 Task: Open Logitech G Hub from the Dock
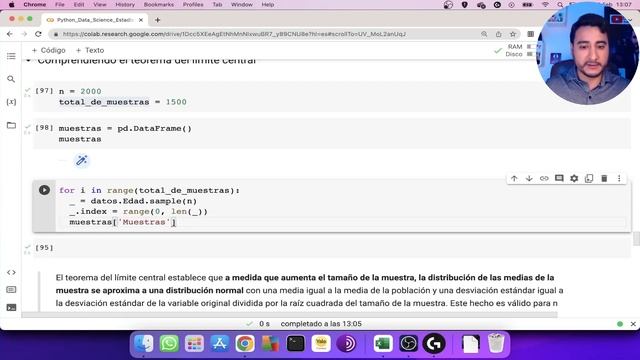click(433, 344)
